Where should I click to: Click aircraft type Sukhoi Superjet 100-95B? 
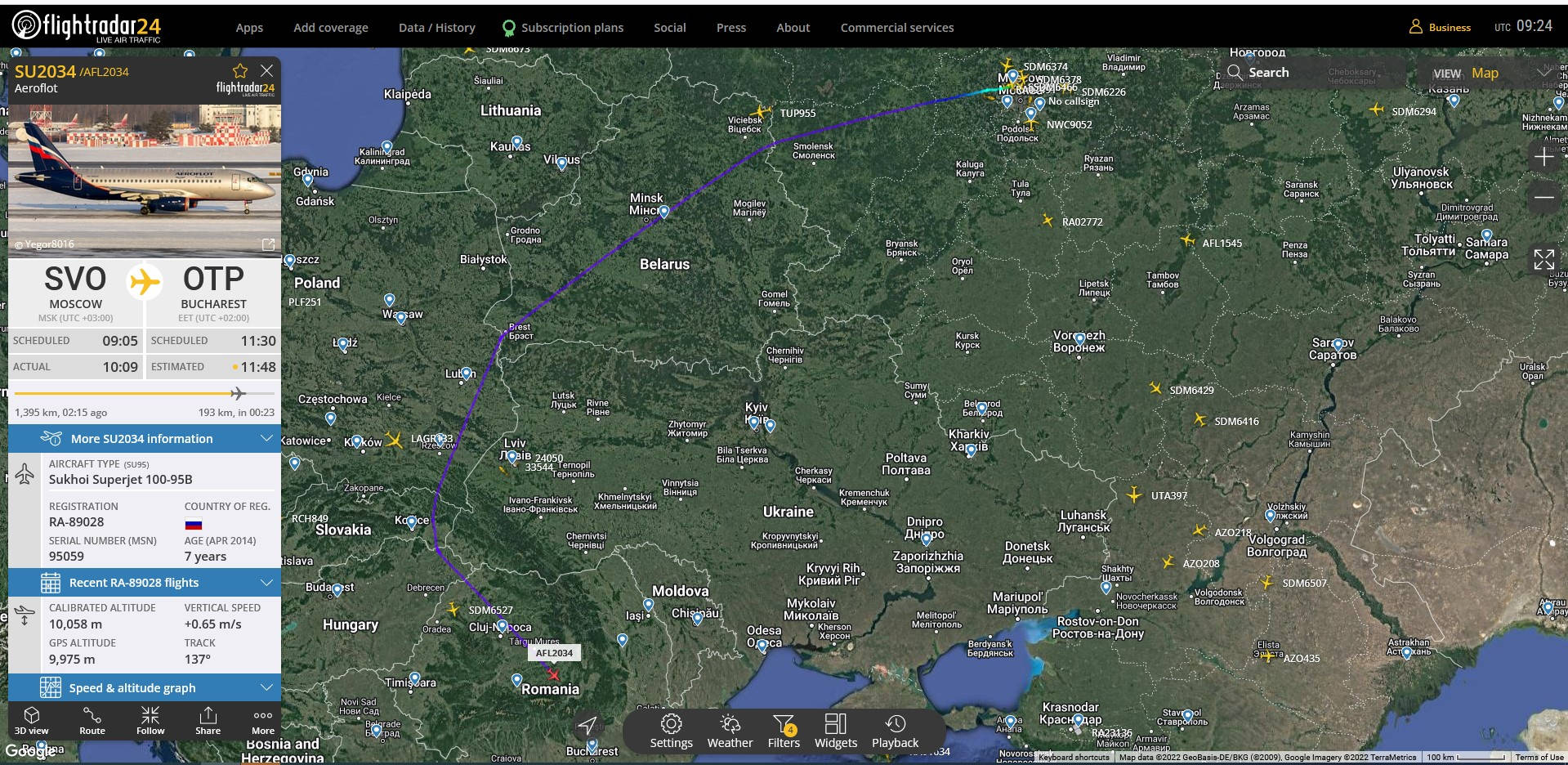pyautogui.click(x=121, y=480)
